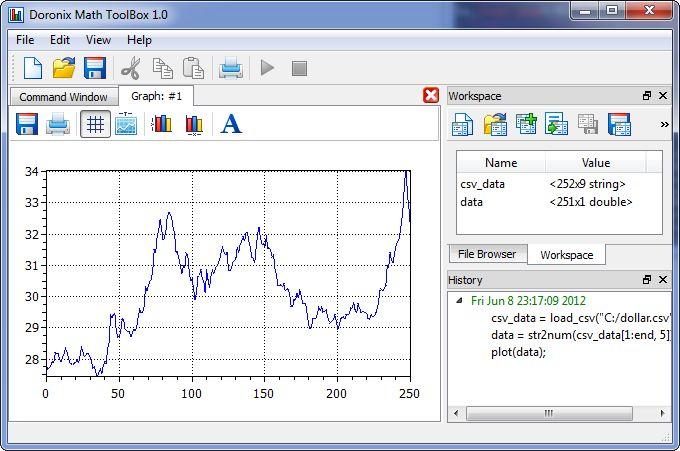Select the csv_data = load_csv history line

(581, 318)
